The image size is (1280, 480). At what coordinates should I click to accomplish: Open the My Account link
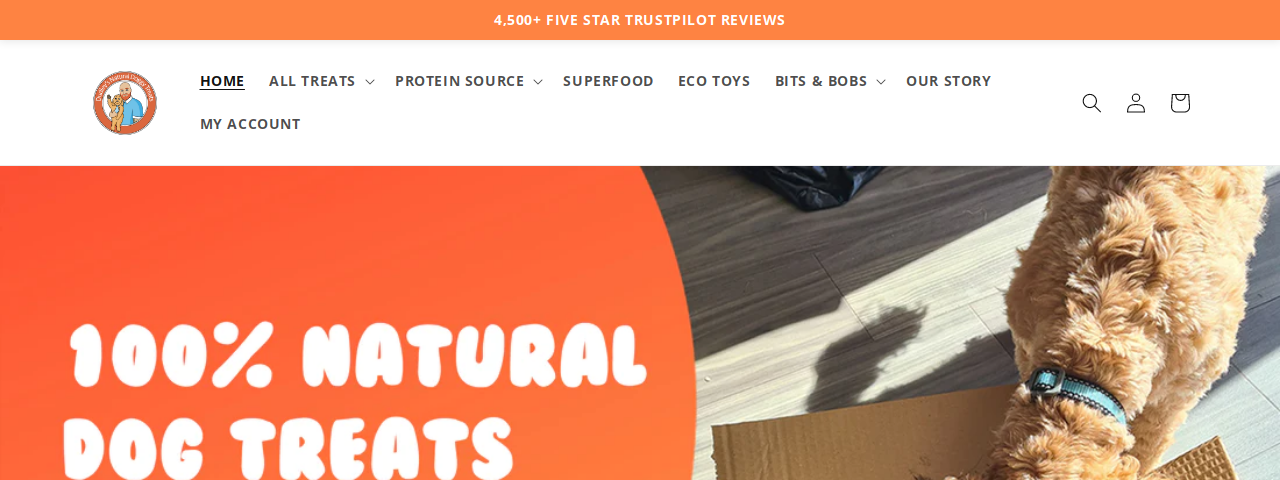pyautogui.click(x=250, y=124)
